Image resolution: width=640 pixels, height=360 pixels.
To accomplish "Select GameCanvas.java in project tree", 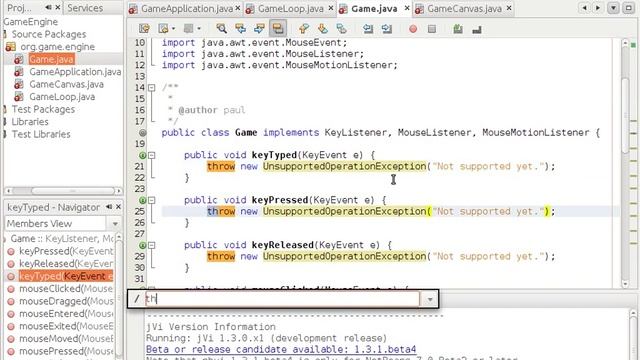I will pyautogui.click(x=66, y=84).
